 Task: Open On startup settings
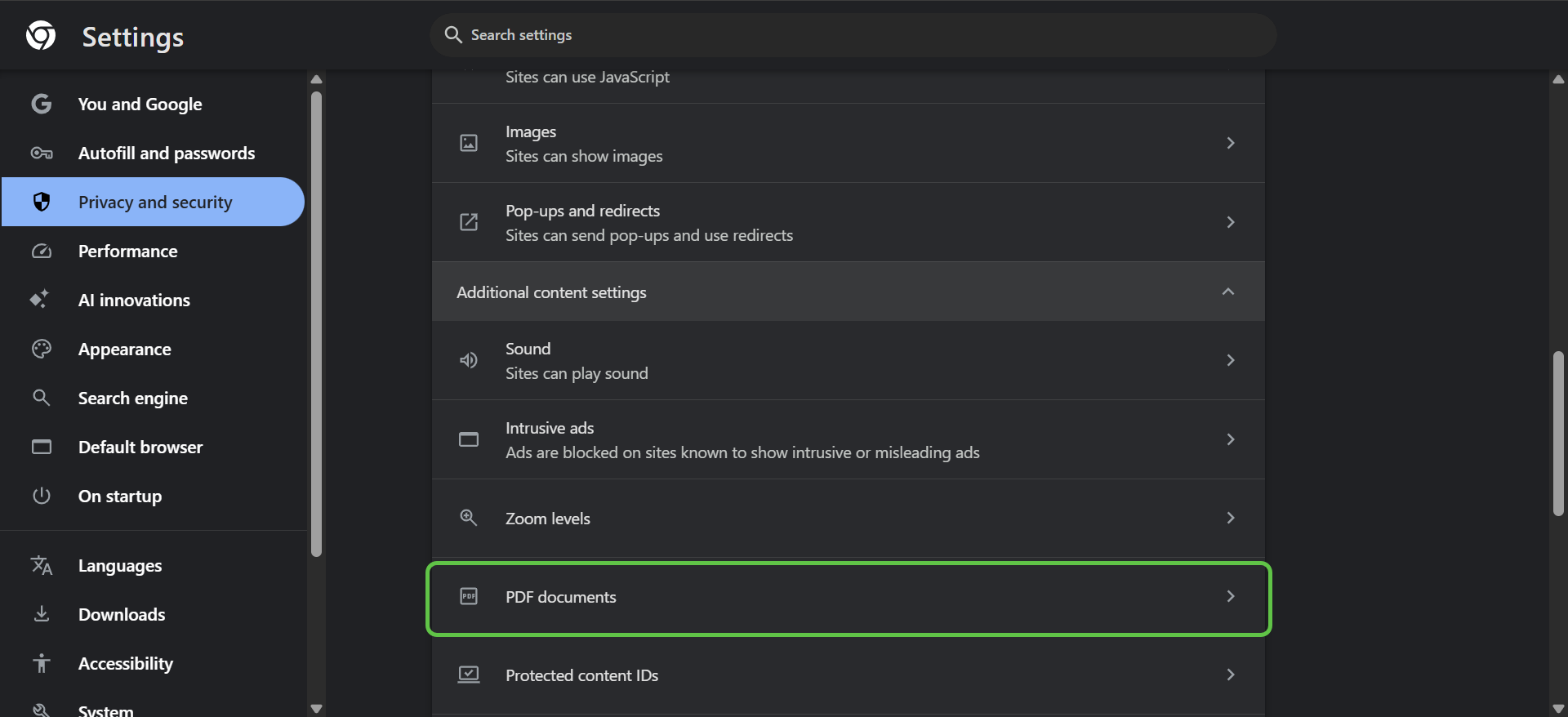(153, 496)
